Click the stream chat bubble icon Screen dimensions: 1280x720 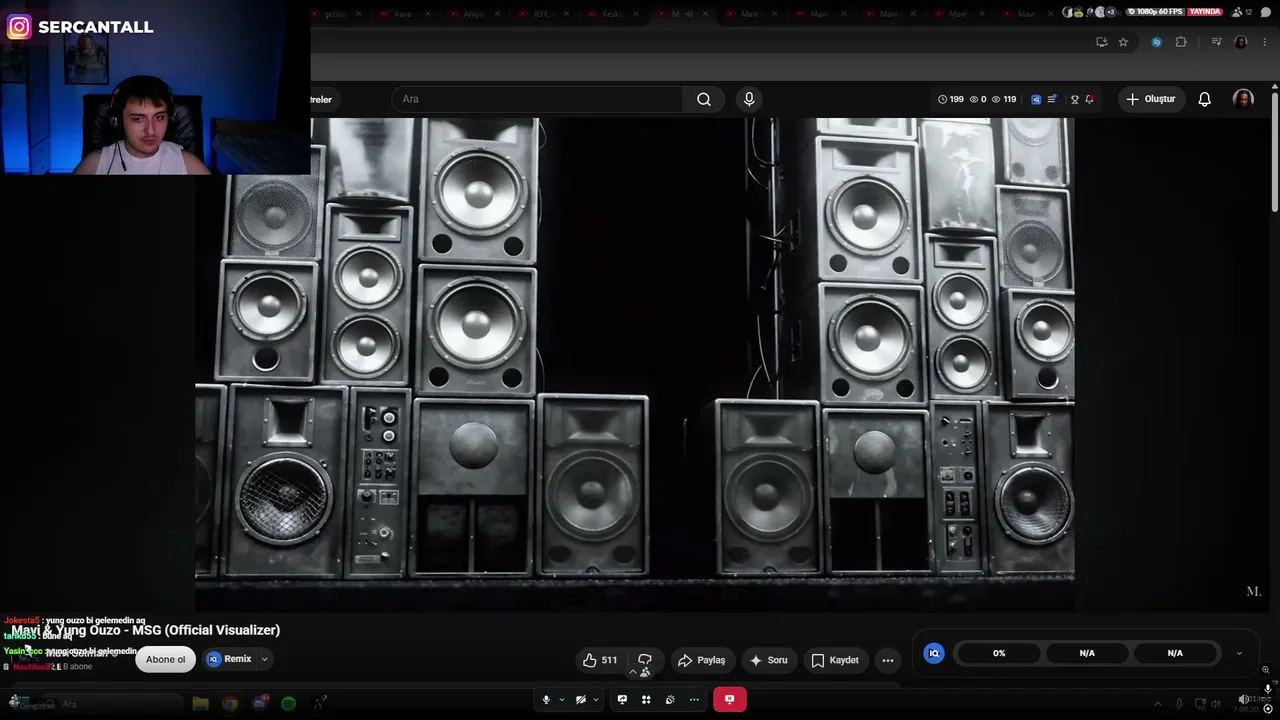(x=1266, y=12)
